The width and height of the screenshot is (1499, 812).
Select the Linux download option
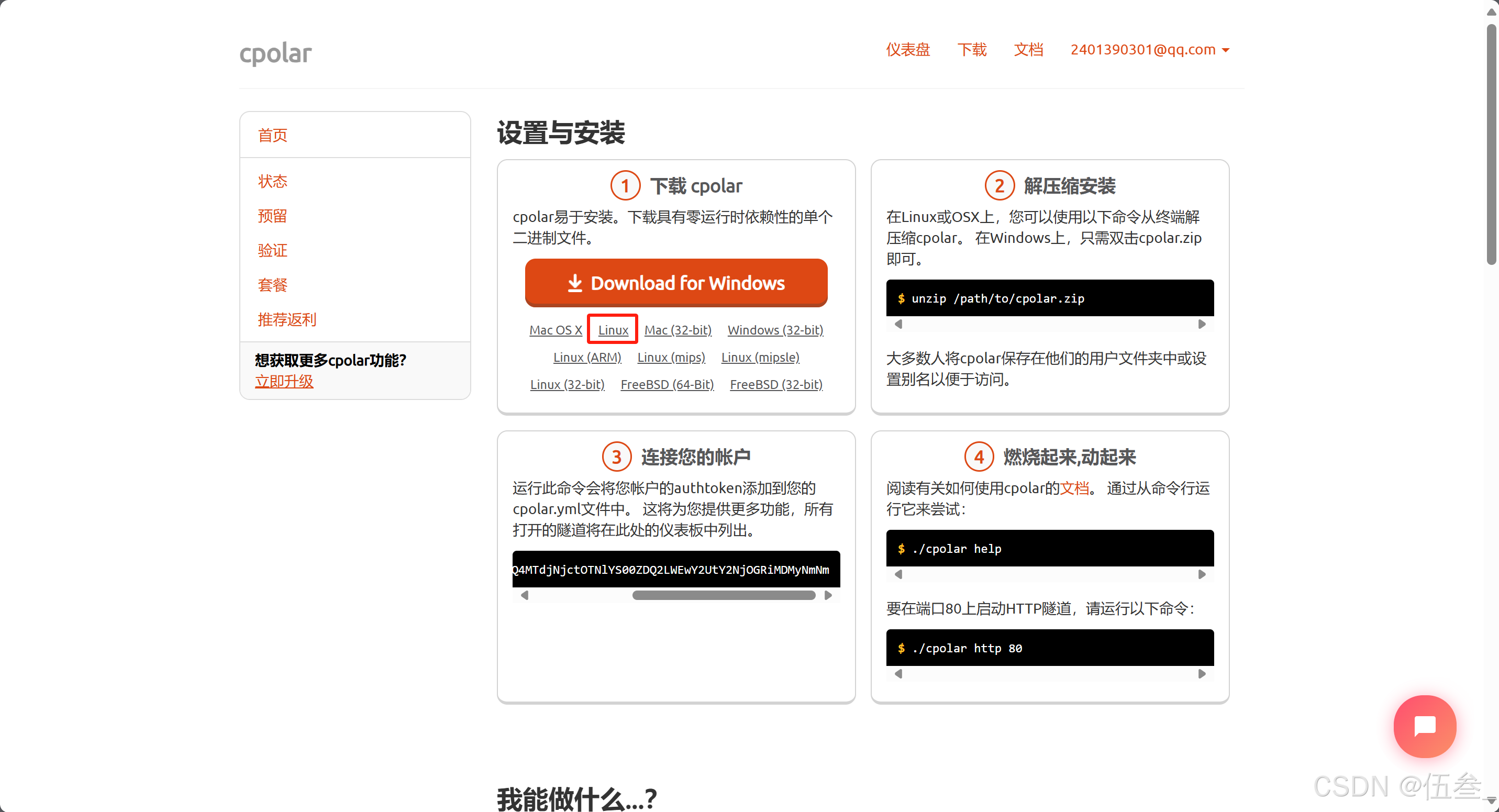pos(611,329)
